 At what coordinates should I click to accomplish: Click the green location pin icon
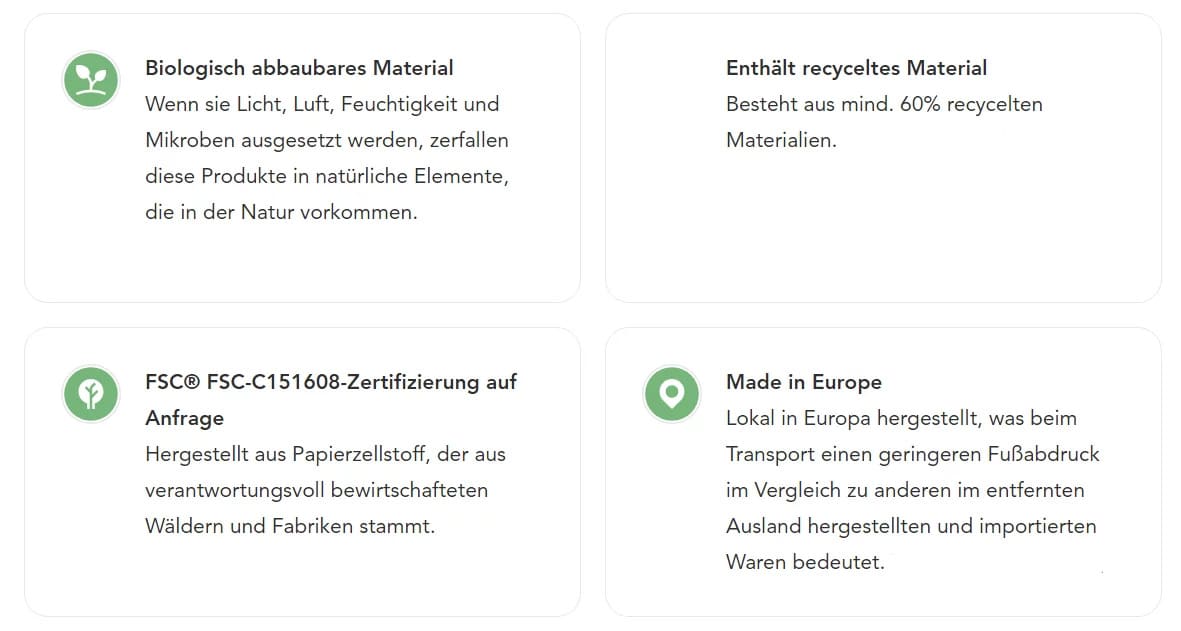point(672,394)
